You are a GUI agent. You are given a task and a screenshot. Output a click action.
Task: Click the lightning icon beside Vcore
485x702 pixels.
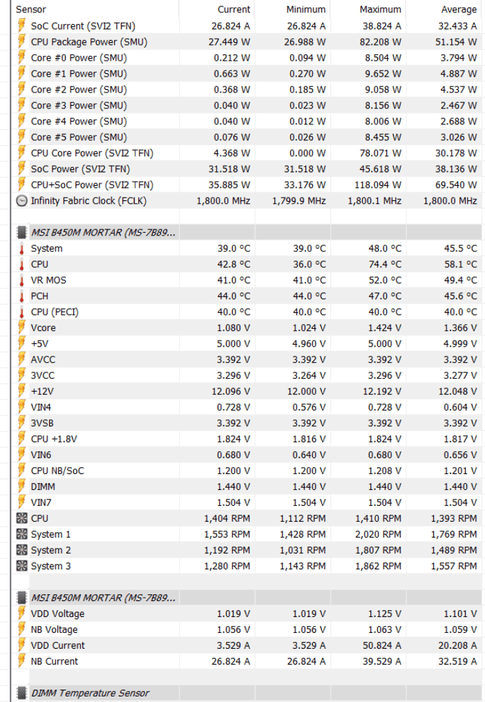click(x=21, y=328)
